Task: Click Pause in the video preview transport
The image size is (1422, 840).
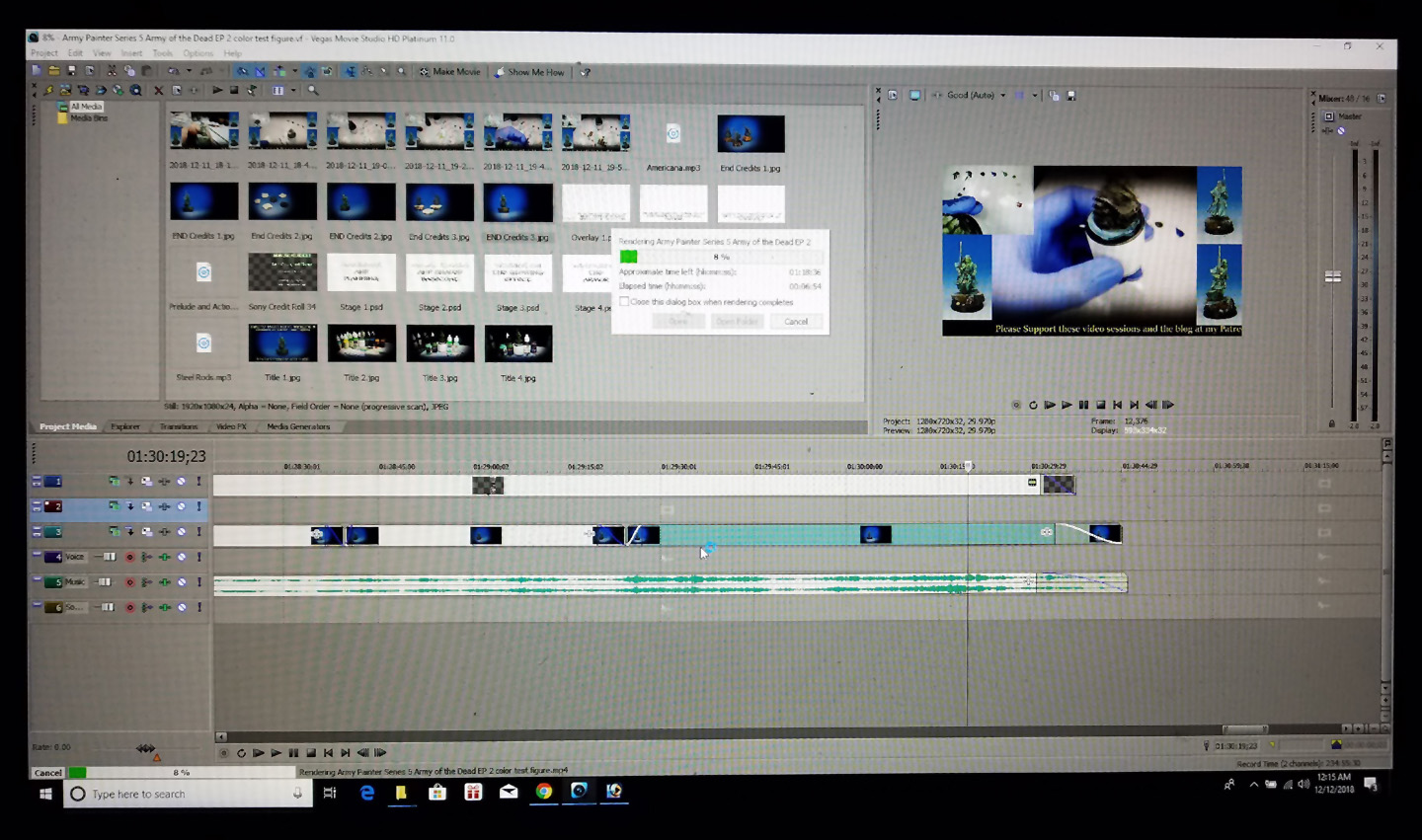Action: pos(1083,405)
